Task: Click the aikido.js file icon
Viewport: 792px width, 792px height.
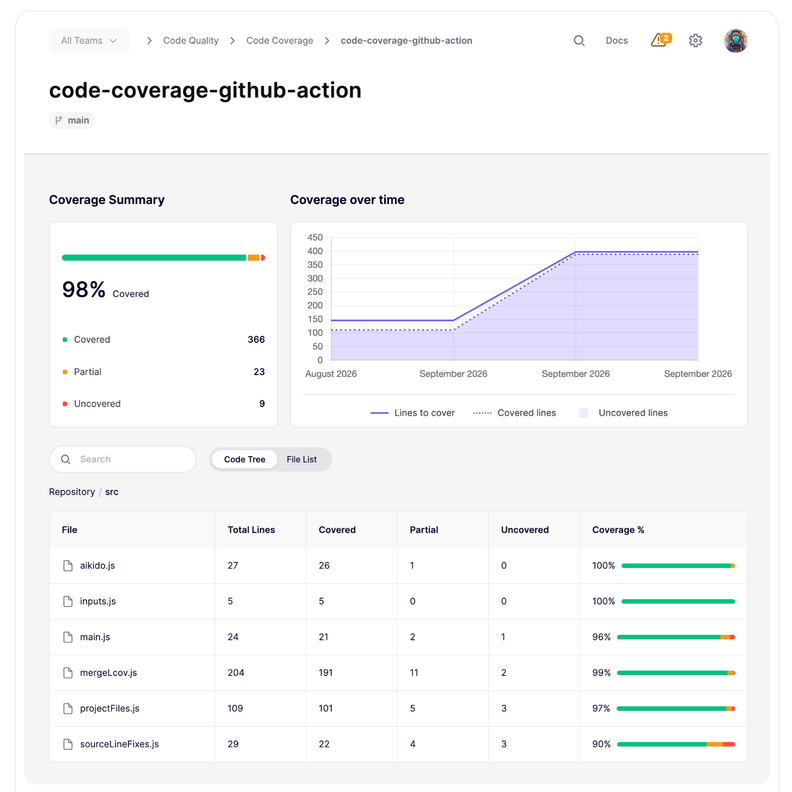Action: 68,566
